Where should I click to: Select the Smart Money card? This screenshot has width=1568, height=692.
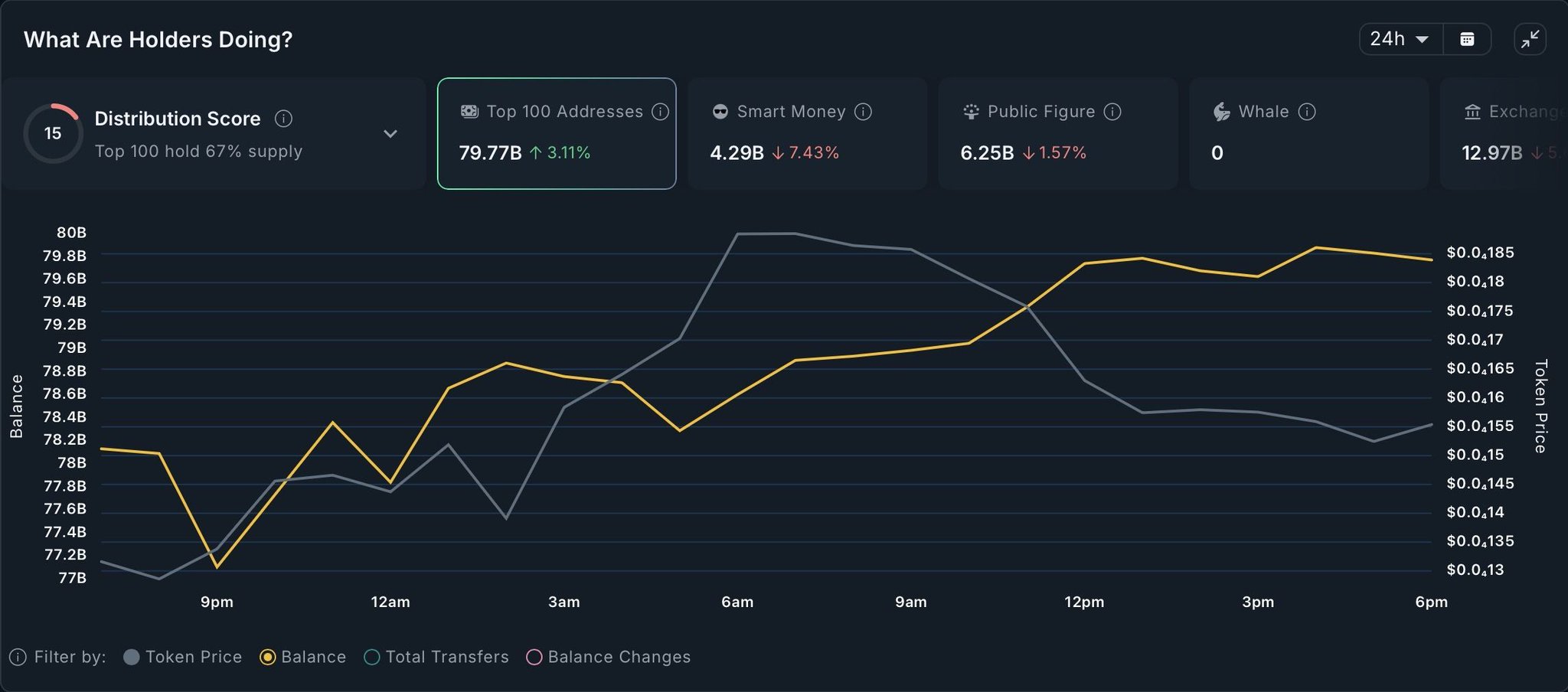(x=807, y=133)
